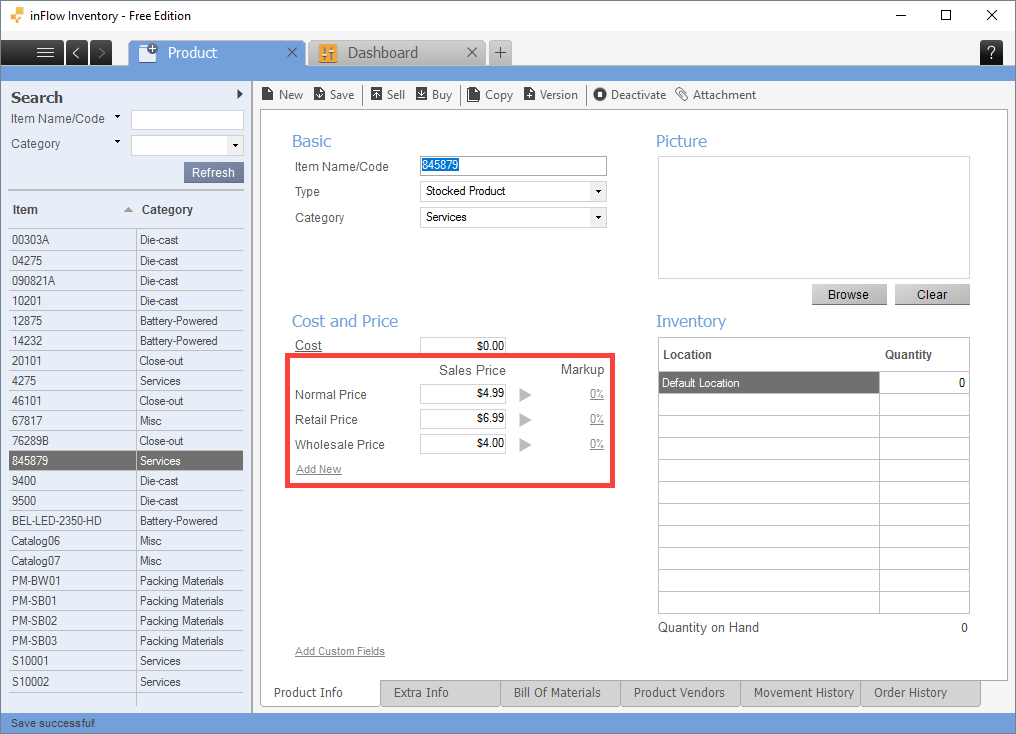Click the Normal Price value field
The width and height of the screenshot is (1016, 734).
tap(463, 393)
